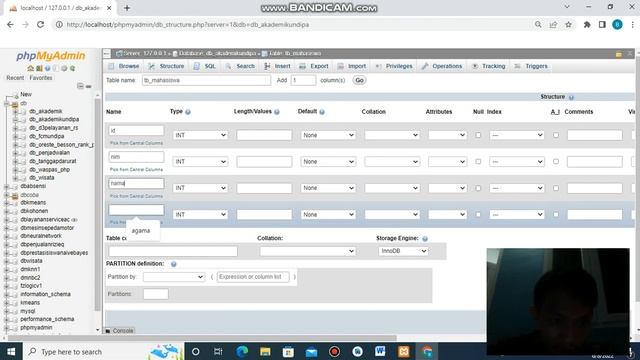This screenshot has width=640, height=360.
Task: Open Partition by dropdown
Action: coord(173,277)
